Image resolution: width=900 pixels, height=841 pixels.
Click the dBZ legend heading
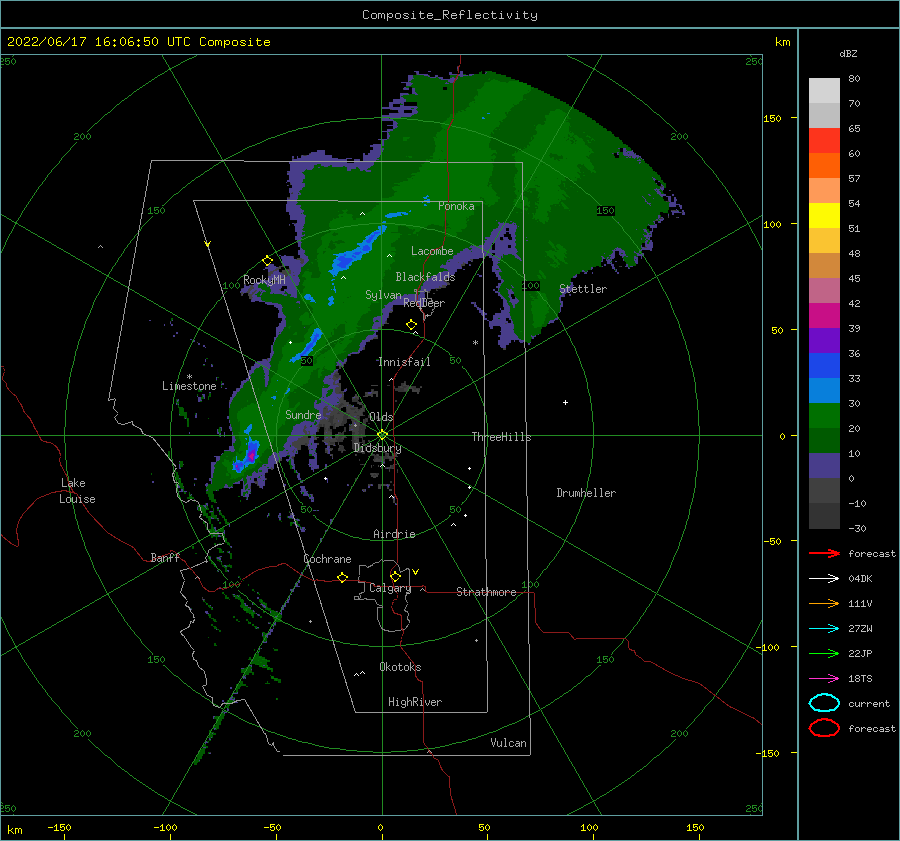click(848, 53)
